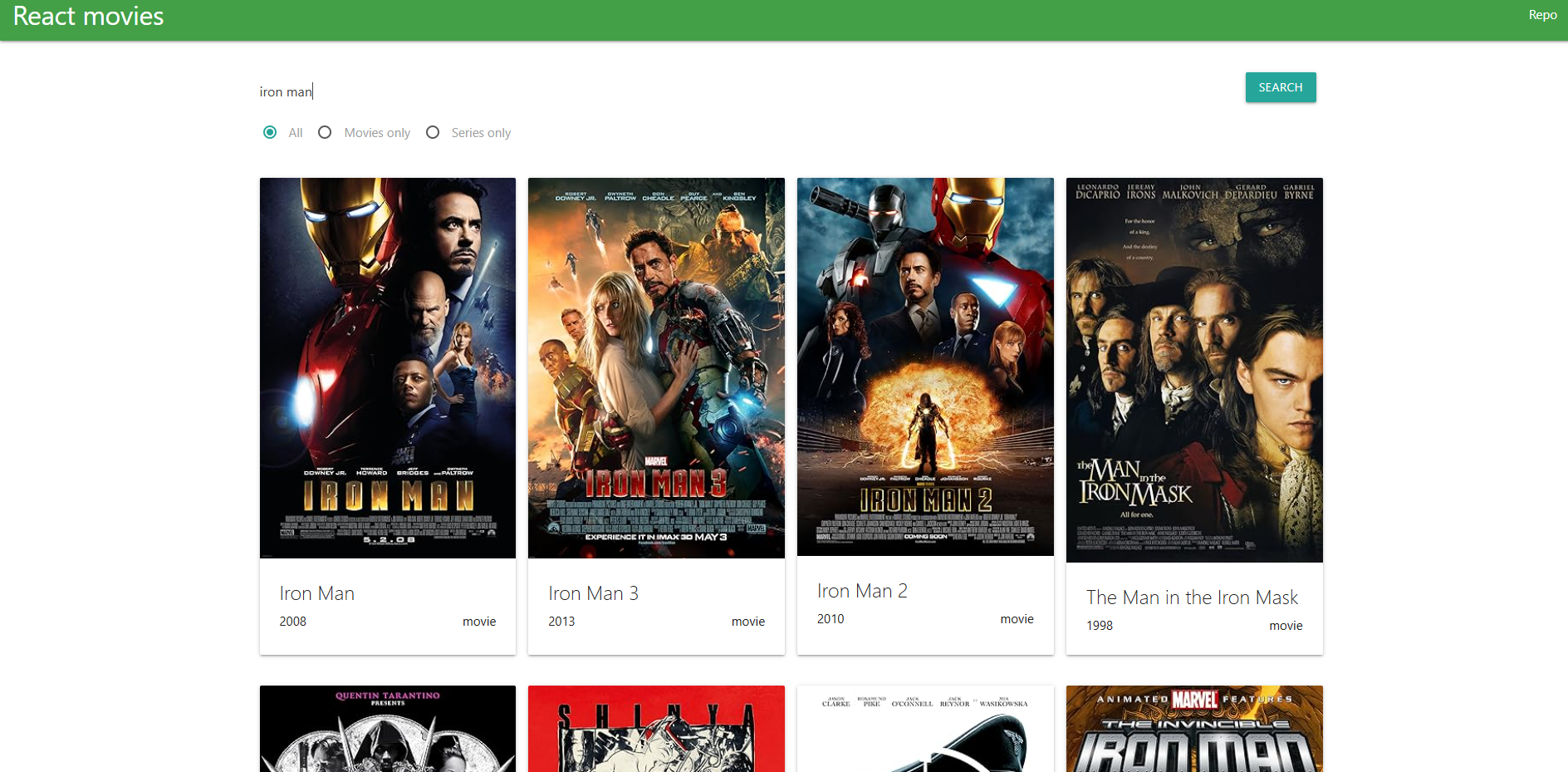Open The Man in the Iron Mask title
Screen dimensions: 1568x772
(1192, 597)
